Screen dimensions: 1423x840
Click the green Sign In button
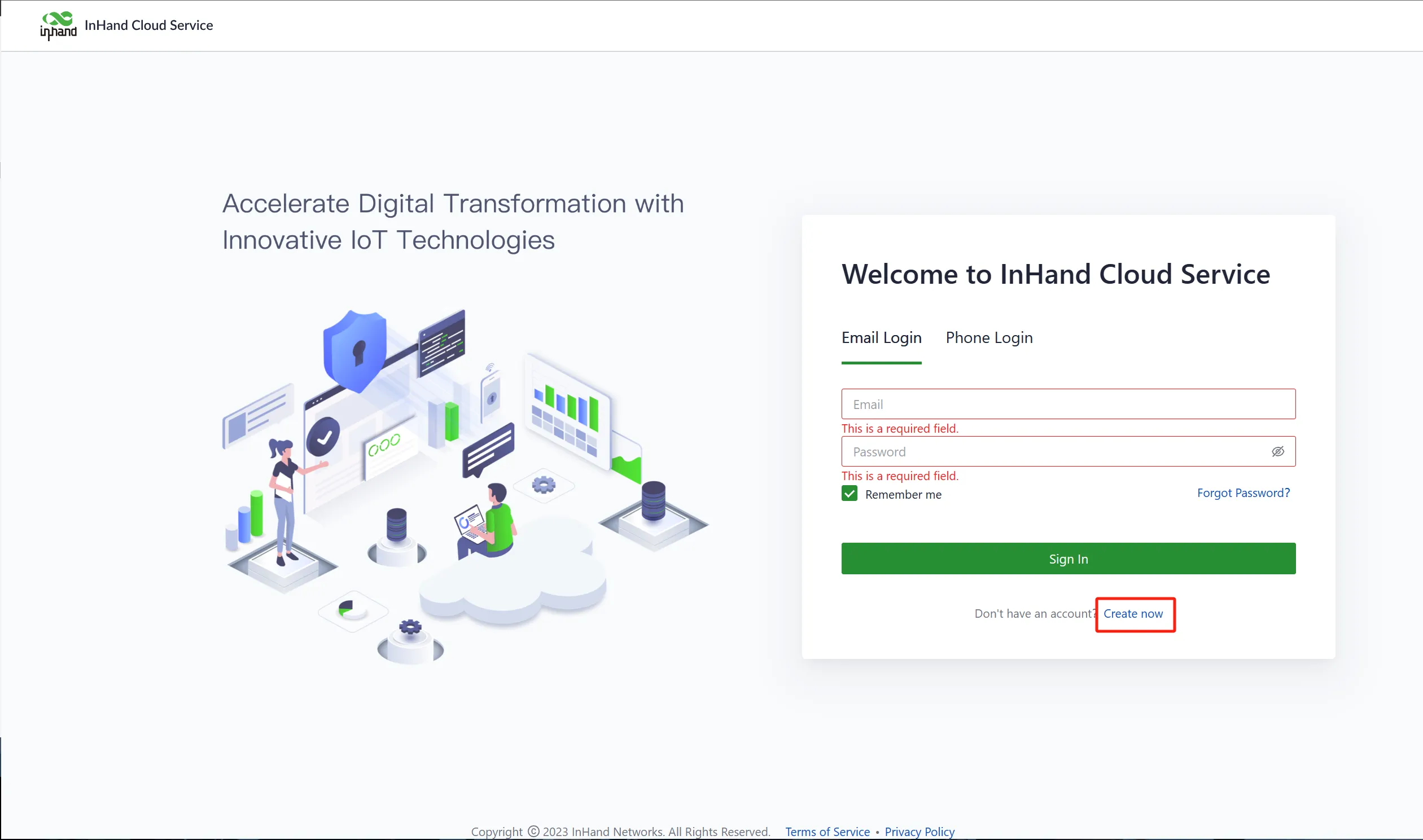click(1068, 558)
